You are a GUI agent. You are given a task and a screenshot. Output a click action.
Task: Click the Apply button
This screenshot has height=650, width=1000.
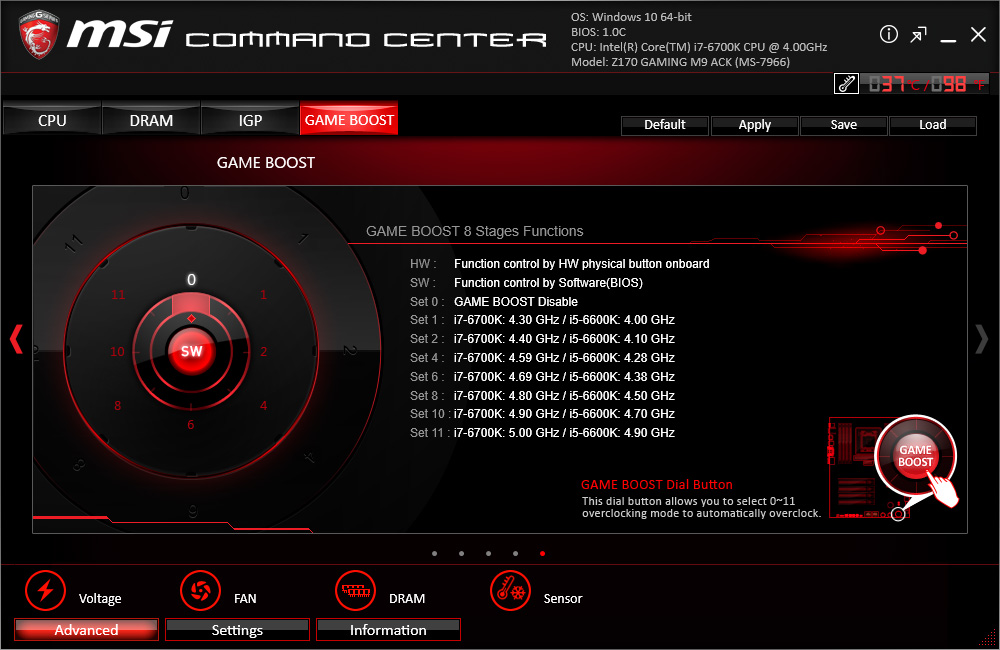coord(754,125)
